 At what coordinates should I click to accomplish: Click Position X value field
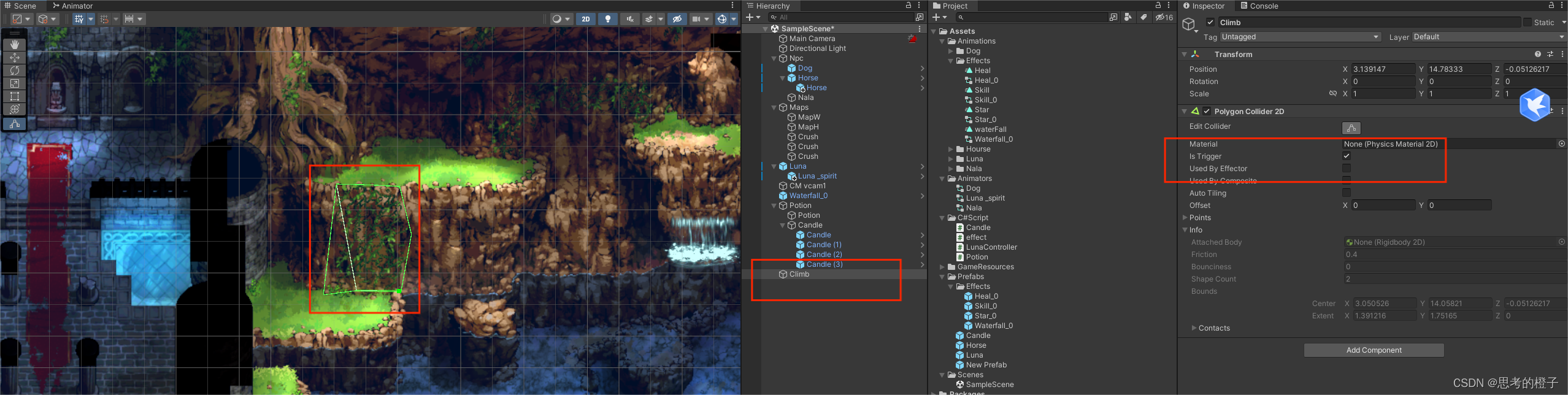click(1383, 69)
